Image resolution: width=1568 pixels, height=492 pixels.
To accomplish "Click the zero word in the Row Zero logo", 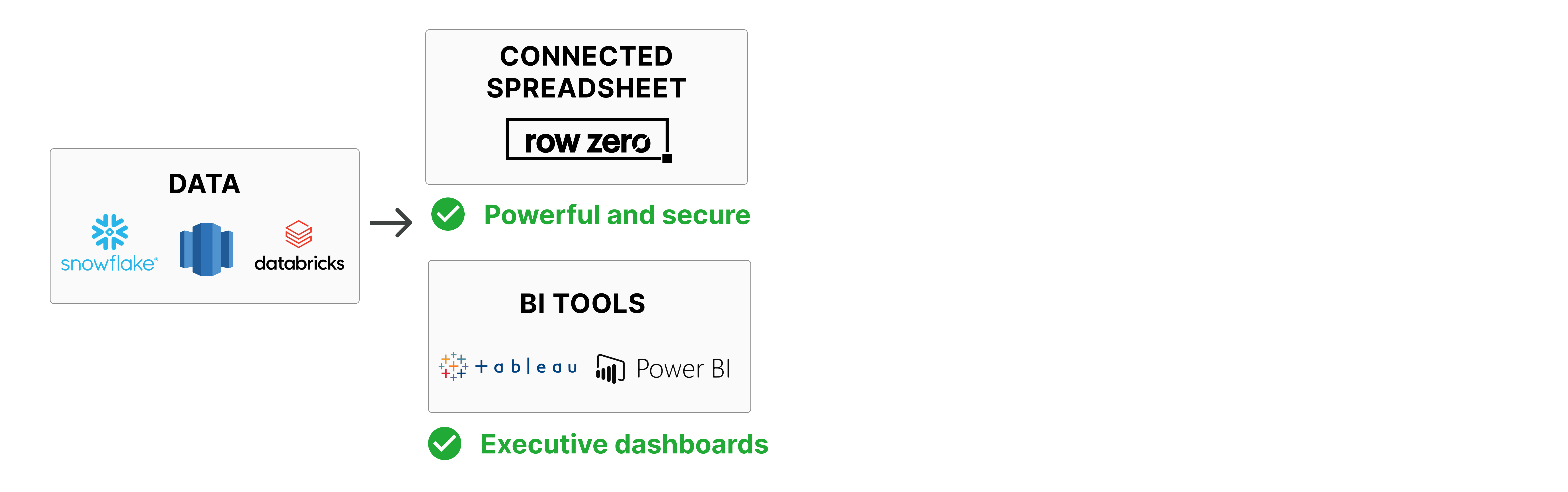I will [x=618, y=142].
